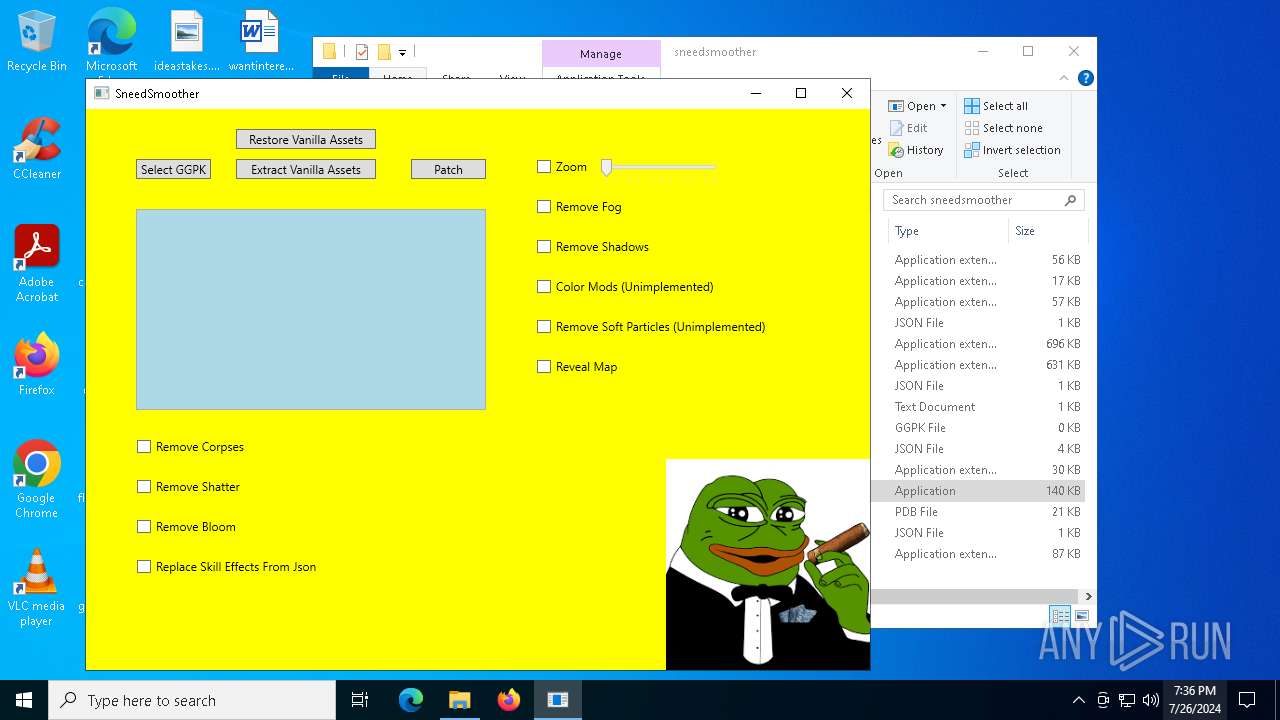Select the wantintere Word document on desktop

pos(260,41)
